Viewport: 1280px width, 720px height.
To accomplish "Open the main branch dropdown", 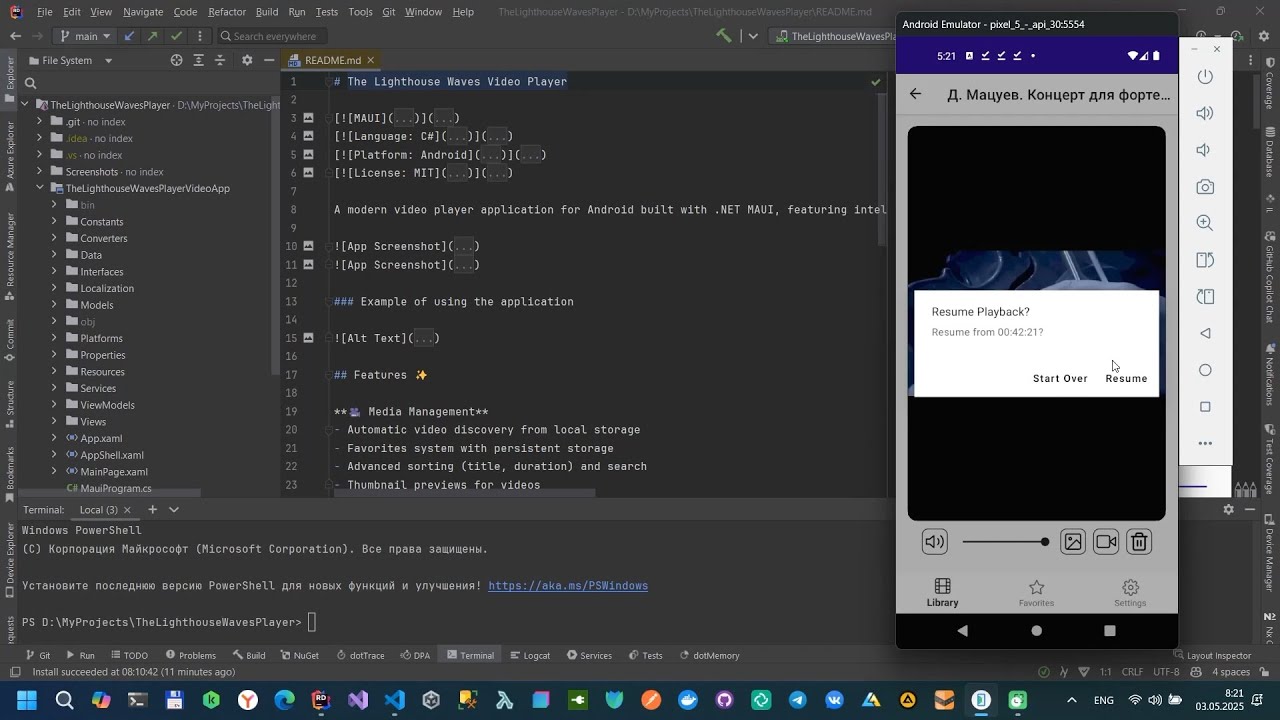I will (x=86, y=36).
